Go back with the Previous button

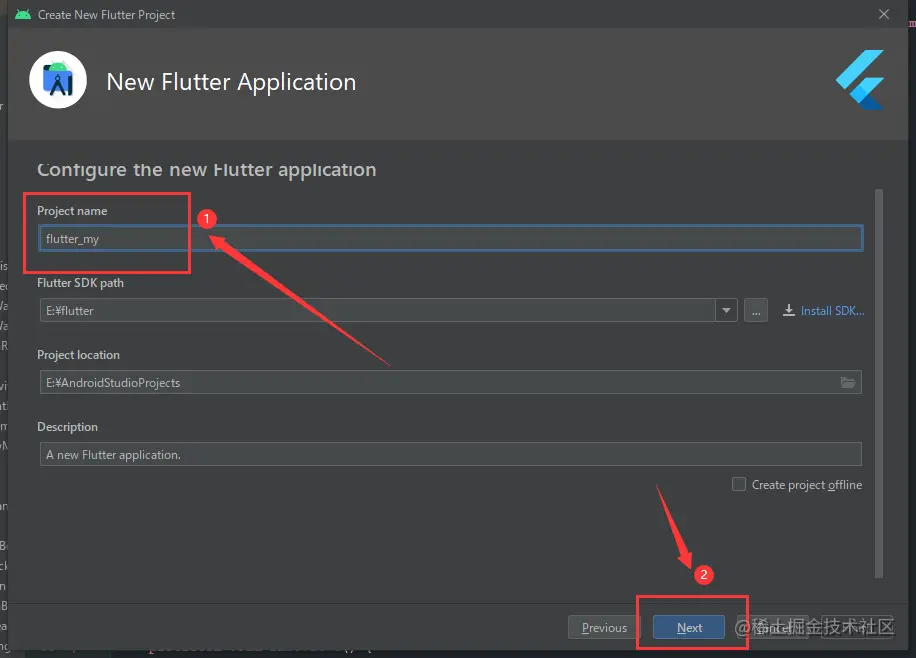(604, 627)
